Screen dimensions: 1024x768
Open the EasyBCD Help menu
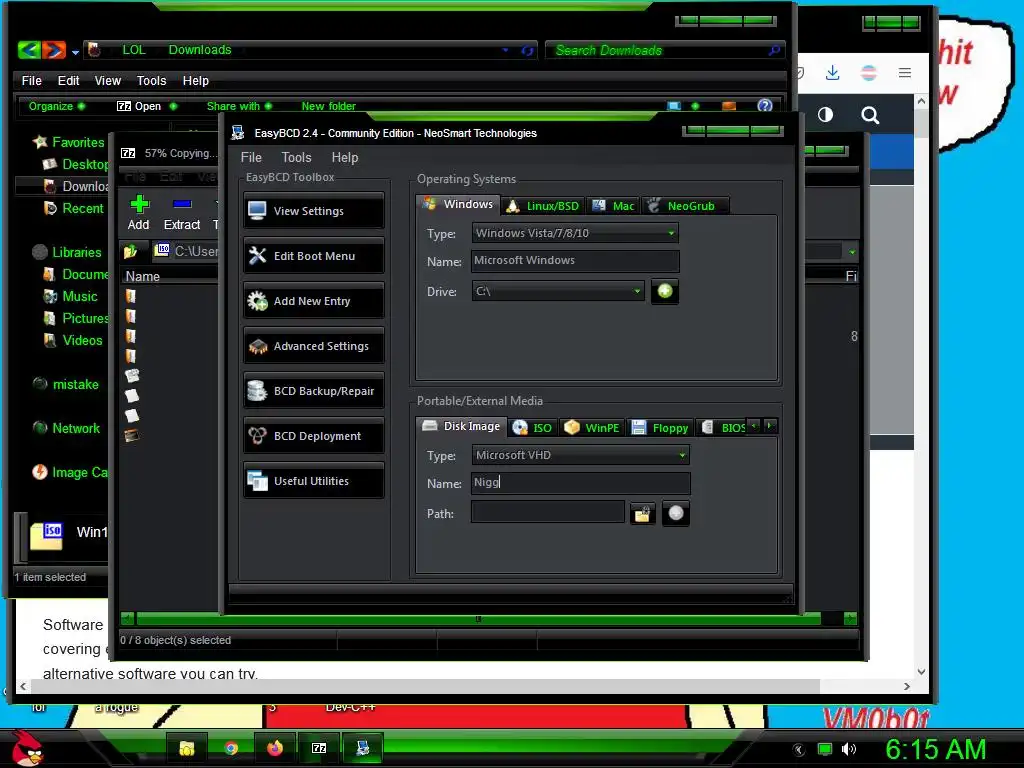345,157
